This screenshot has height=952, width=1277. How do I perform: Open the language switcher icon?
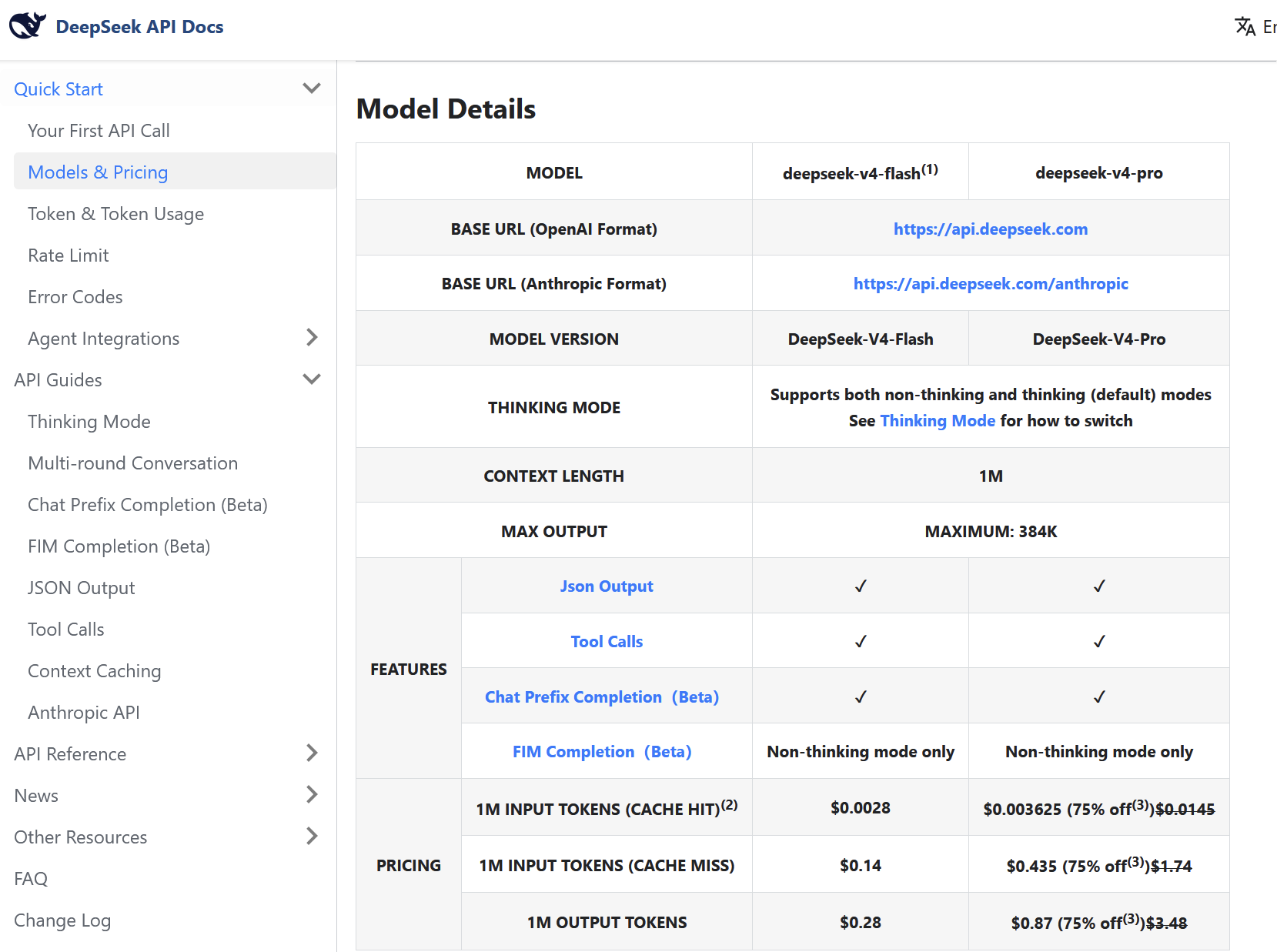[1245, 27]
